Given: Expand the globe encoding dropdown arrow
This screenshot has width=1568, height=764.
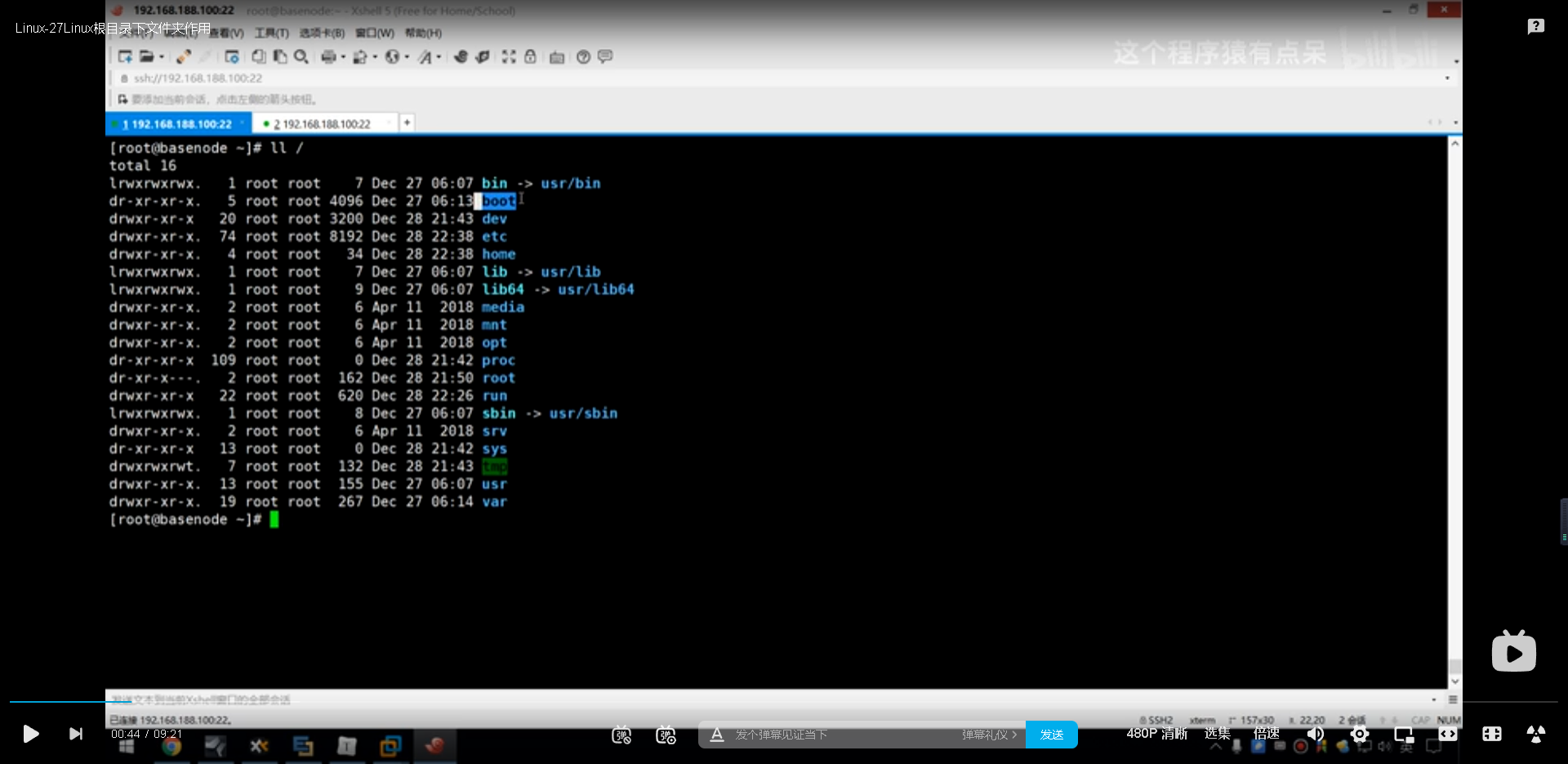Looking at the screenshot, I should click(407, 57).
